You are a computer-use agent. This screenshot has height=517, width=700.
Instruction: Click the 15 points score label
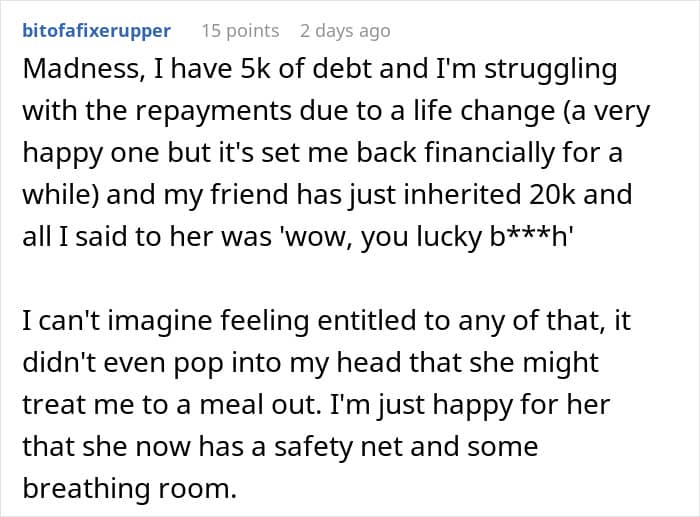tap(240, 31)
